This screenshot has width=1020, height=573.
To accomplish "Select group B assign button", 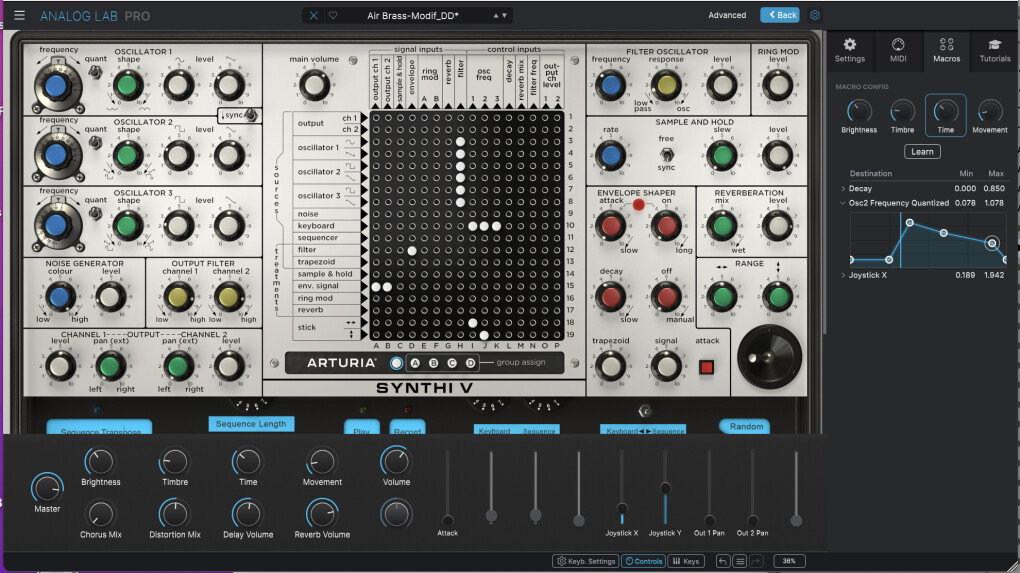I will [433, 363].
